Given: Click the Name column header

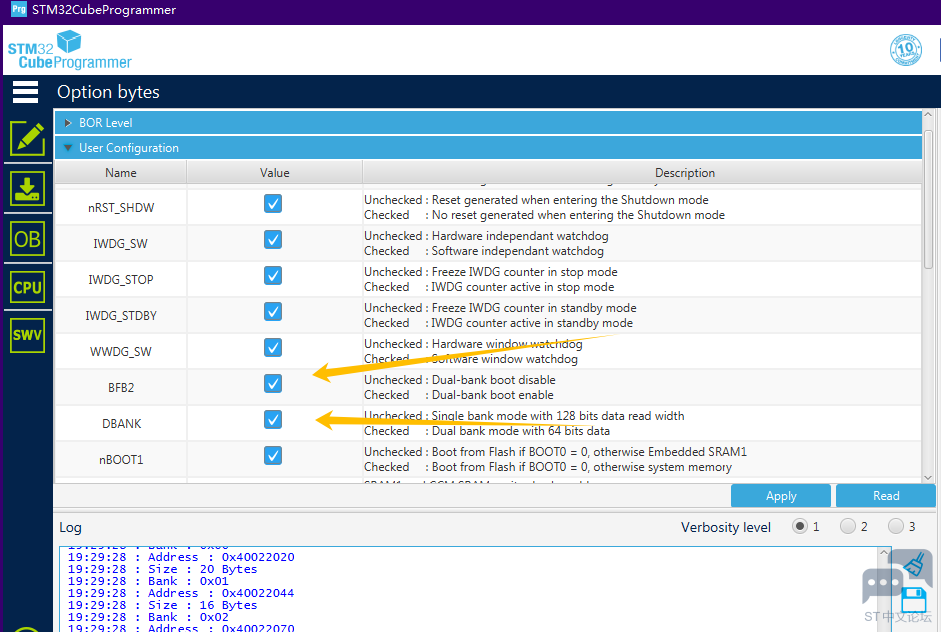Looking at the screenshot, I should tap(121, 173).
